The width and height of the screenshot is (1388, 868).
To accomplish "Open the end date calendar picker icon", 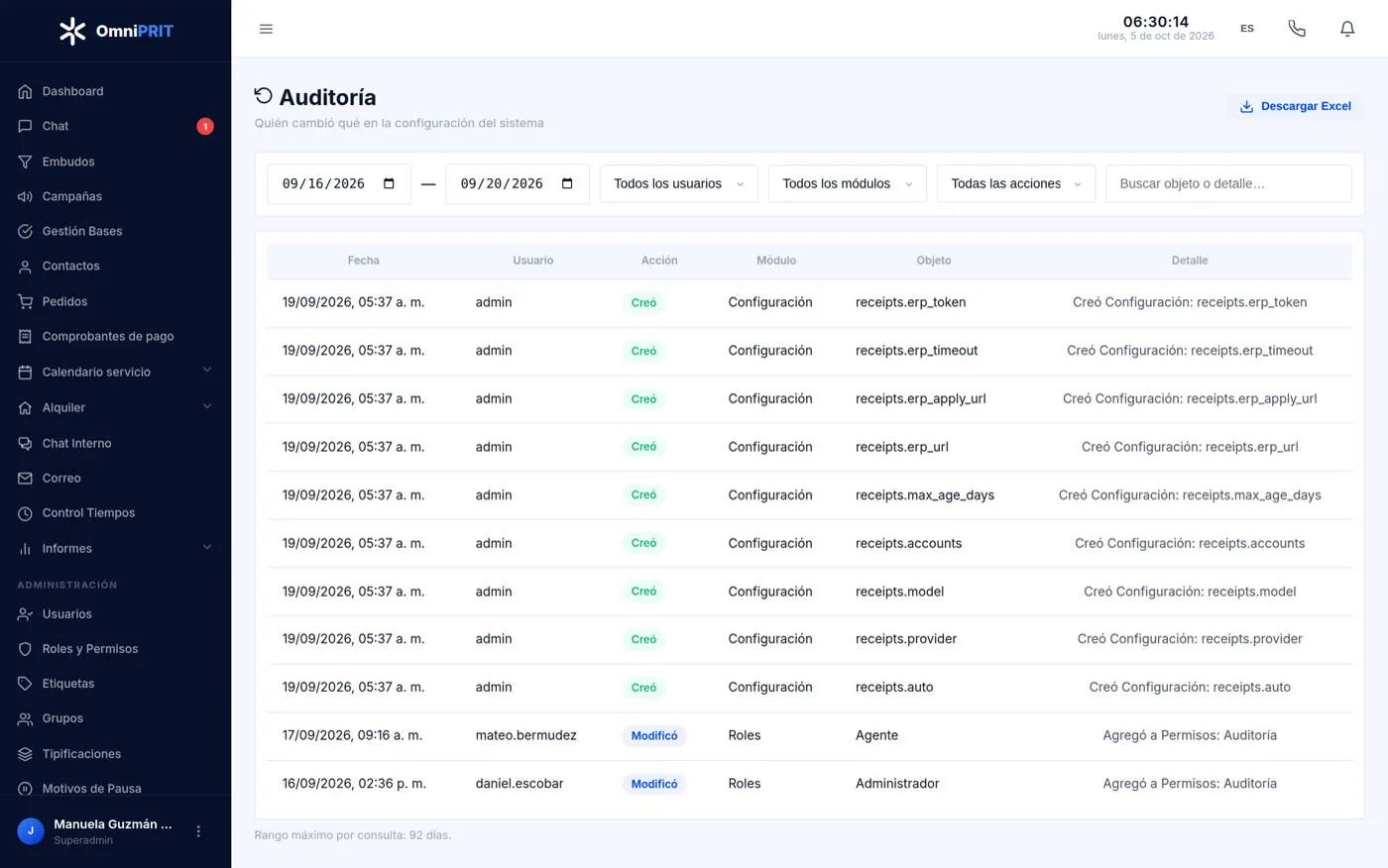I will [567, 183].
